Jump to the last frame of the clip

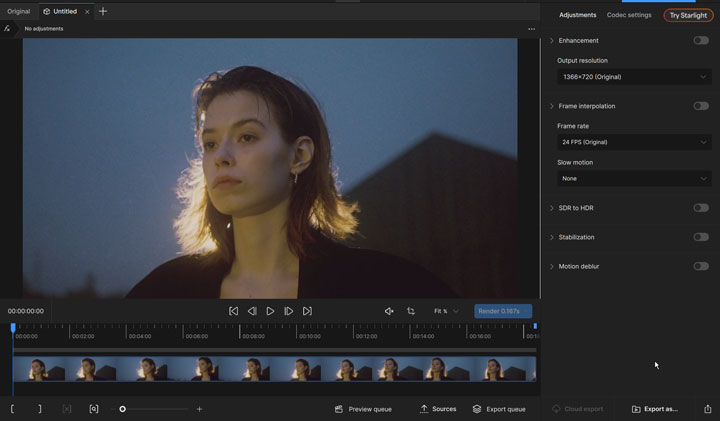pos(307,311)
